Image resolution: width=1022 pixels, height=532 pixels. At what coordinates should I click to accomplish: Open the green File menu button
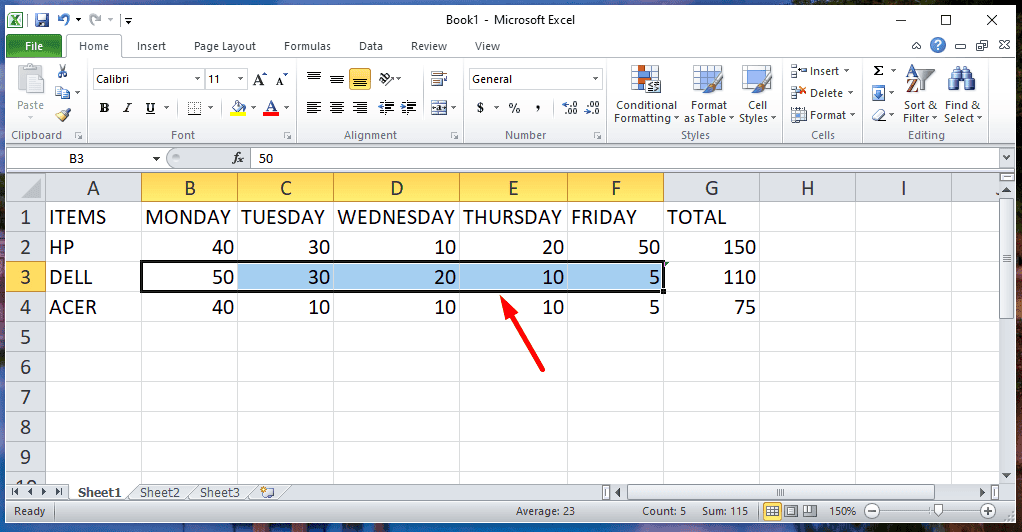click(34, 46)
